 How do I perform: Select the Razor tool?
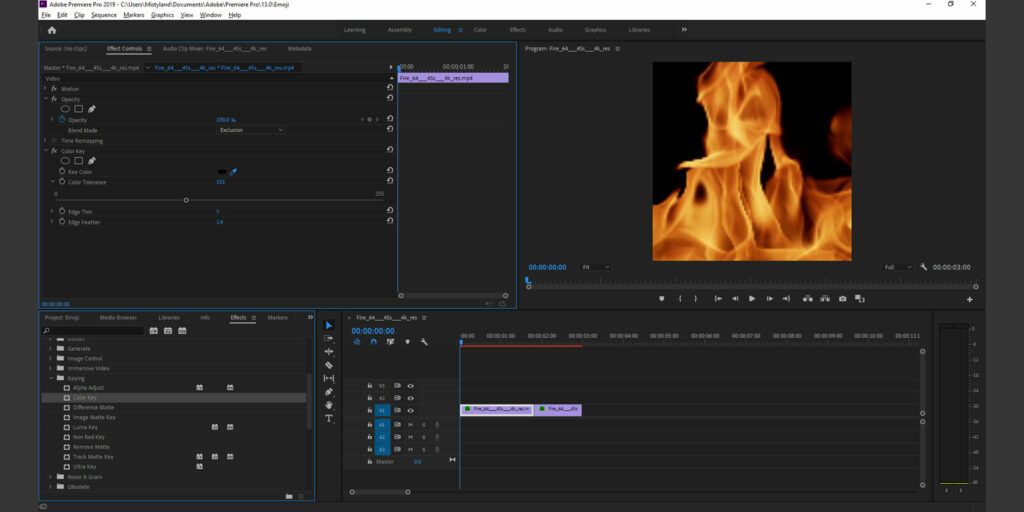tap(329, 365)
